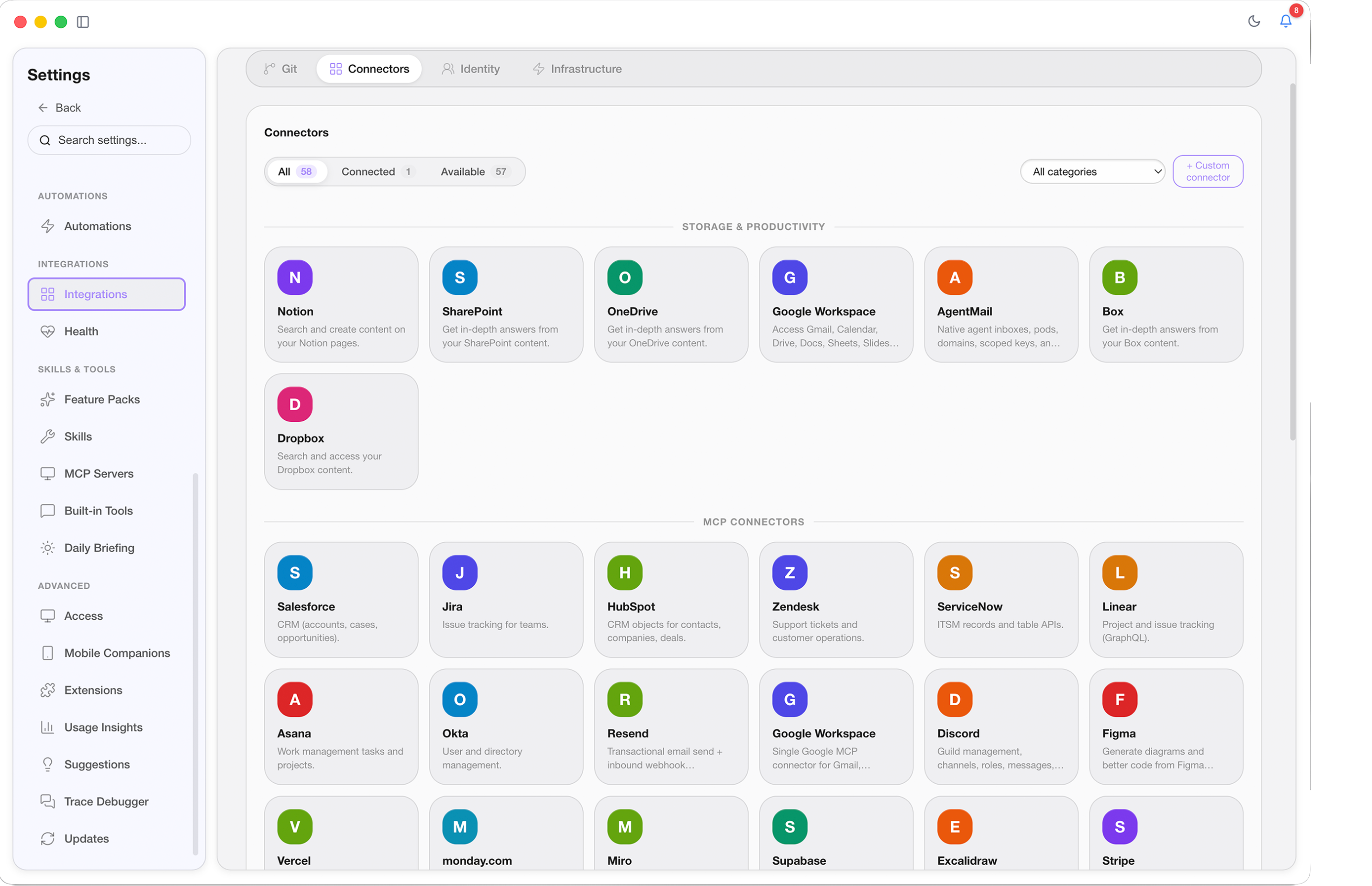
Task: Open Suggestions settings
Action: tap(106, 764)
